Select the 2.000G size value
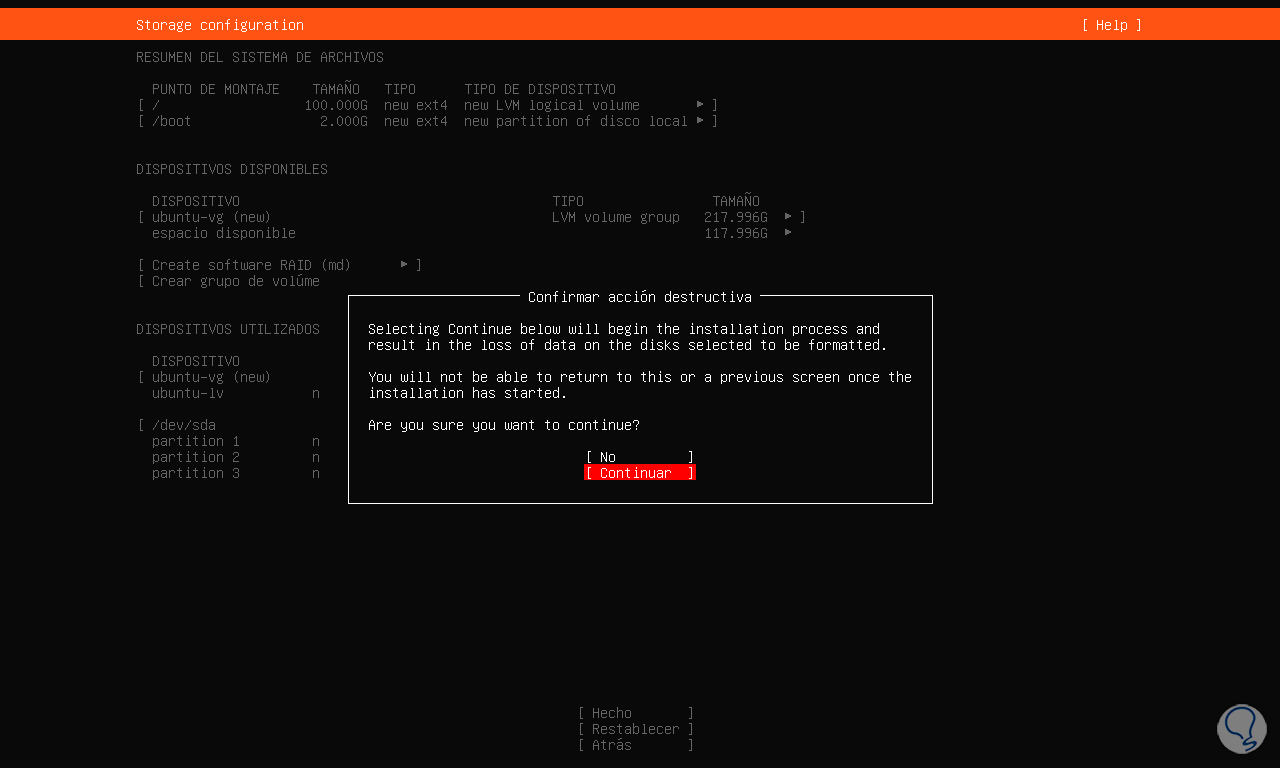Image resolution: width=1280 pixels, height=768 pixels. 344,121
